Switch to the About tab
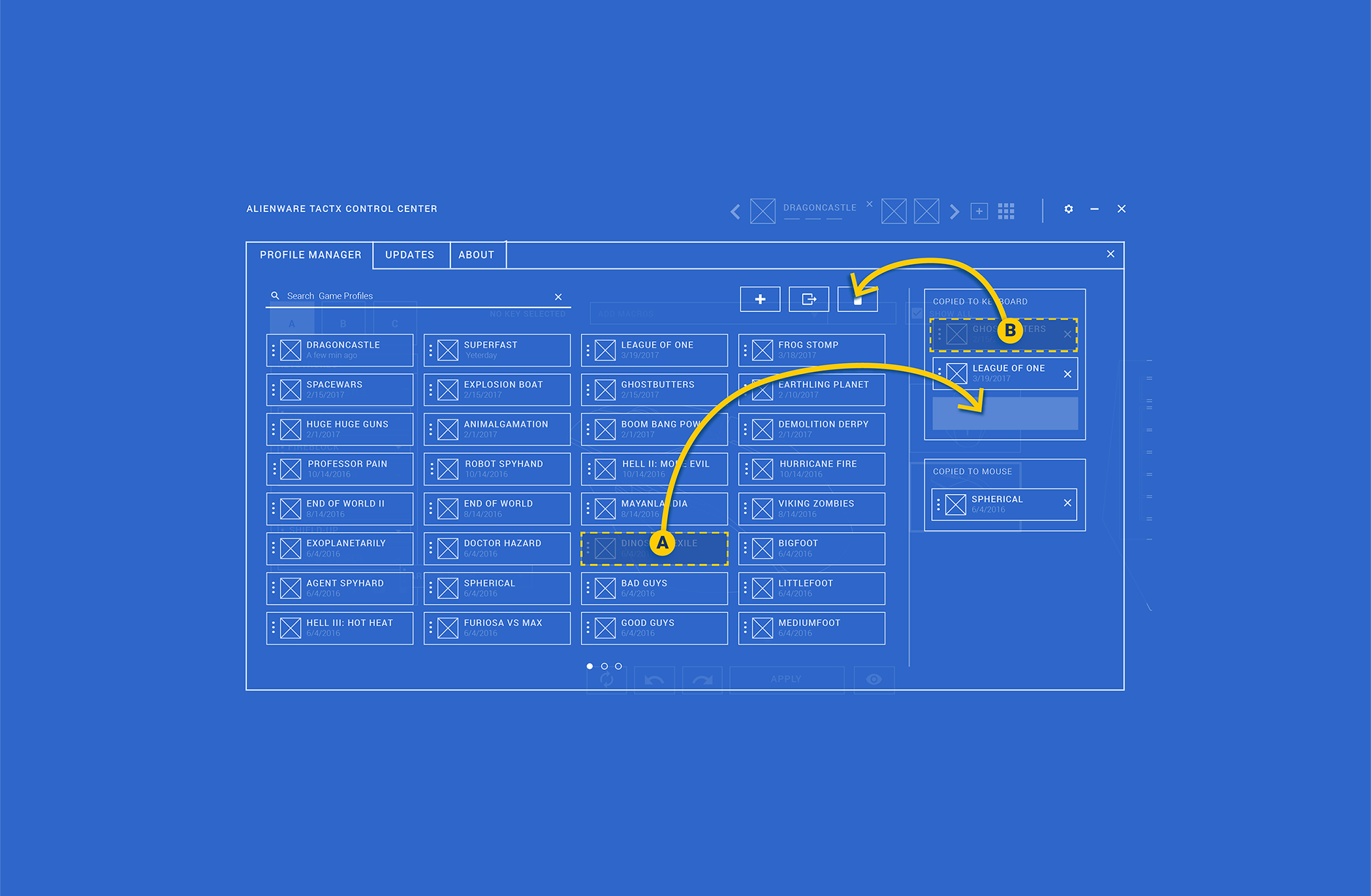The image size is (1371, 896). pos(476,255)
